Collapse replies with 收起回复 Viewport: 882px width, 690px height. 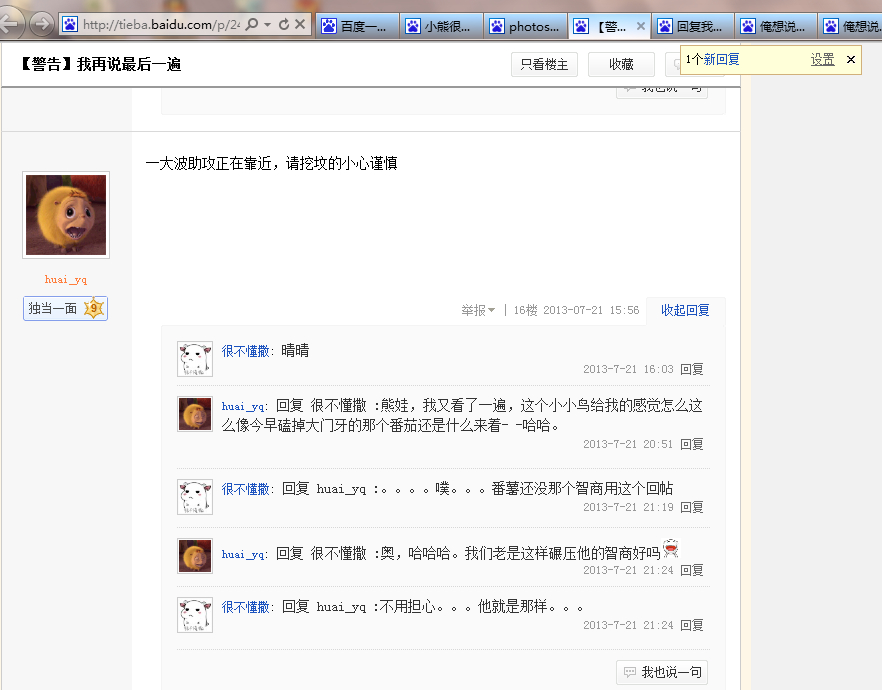point(685,310)
